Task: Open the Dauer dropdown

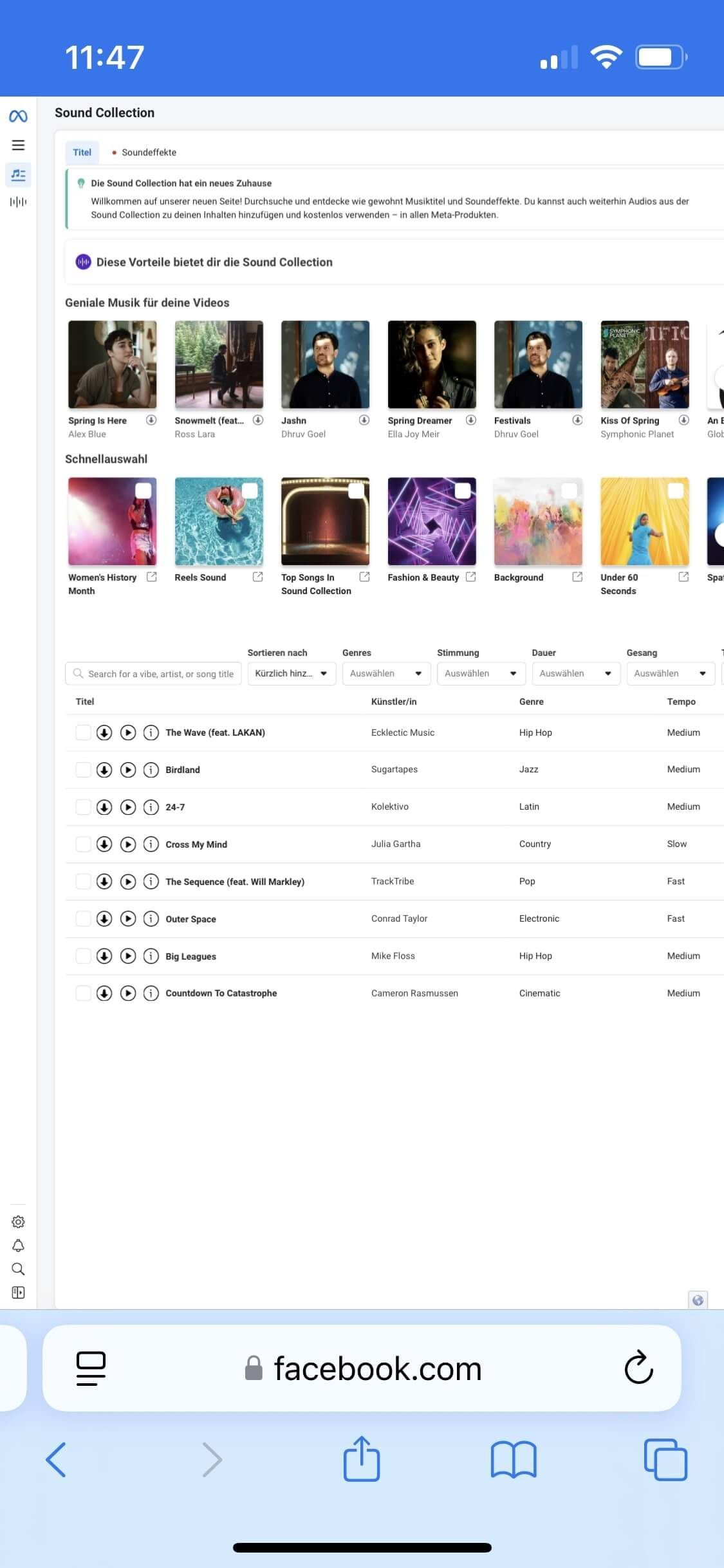Action: [576, 673]
